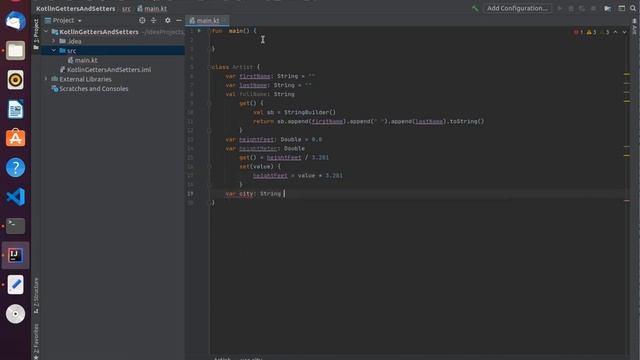Click the error stripe marker beside the firstName line
The height and width of the screenshot is (360, 640).
pos(627,74)
